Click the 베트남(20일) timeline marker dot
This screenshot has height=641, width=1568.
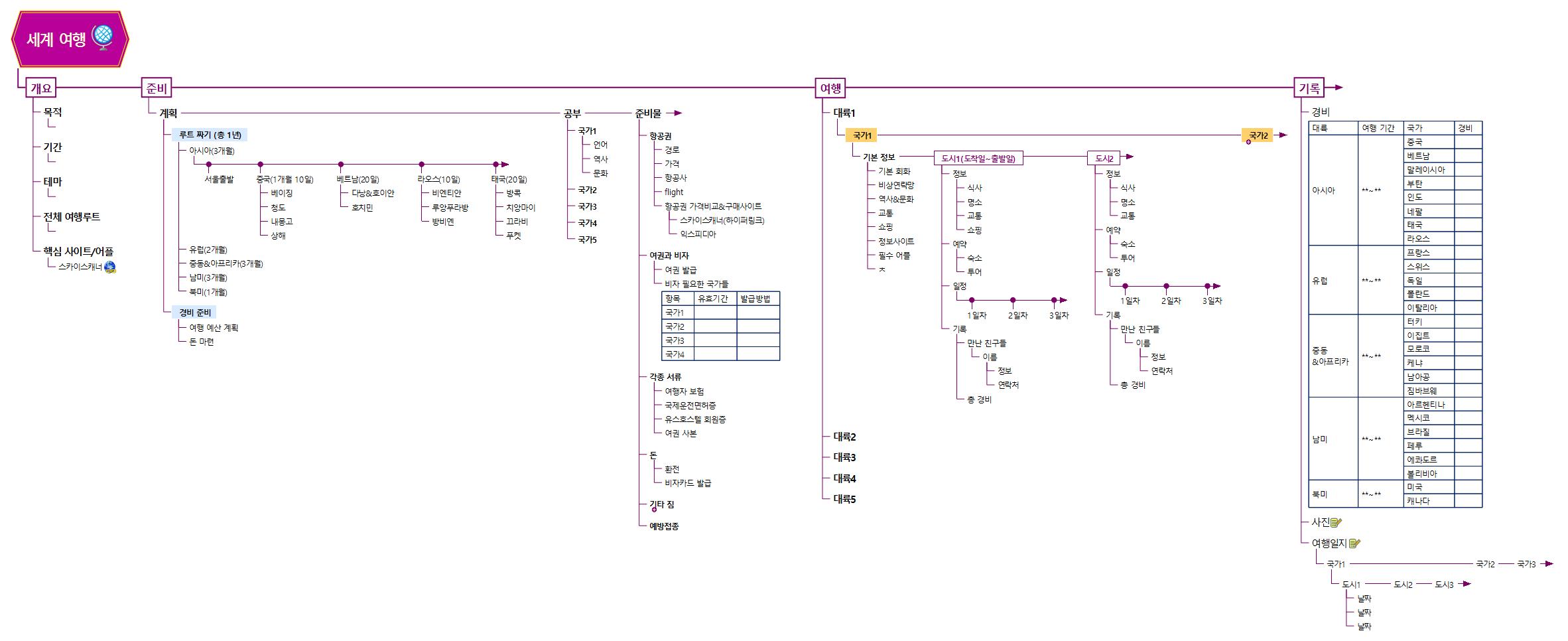point(341,165)
